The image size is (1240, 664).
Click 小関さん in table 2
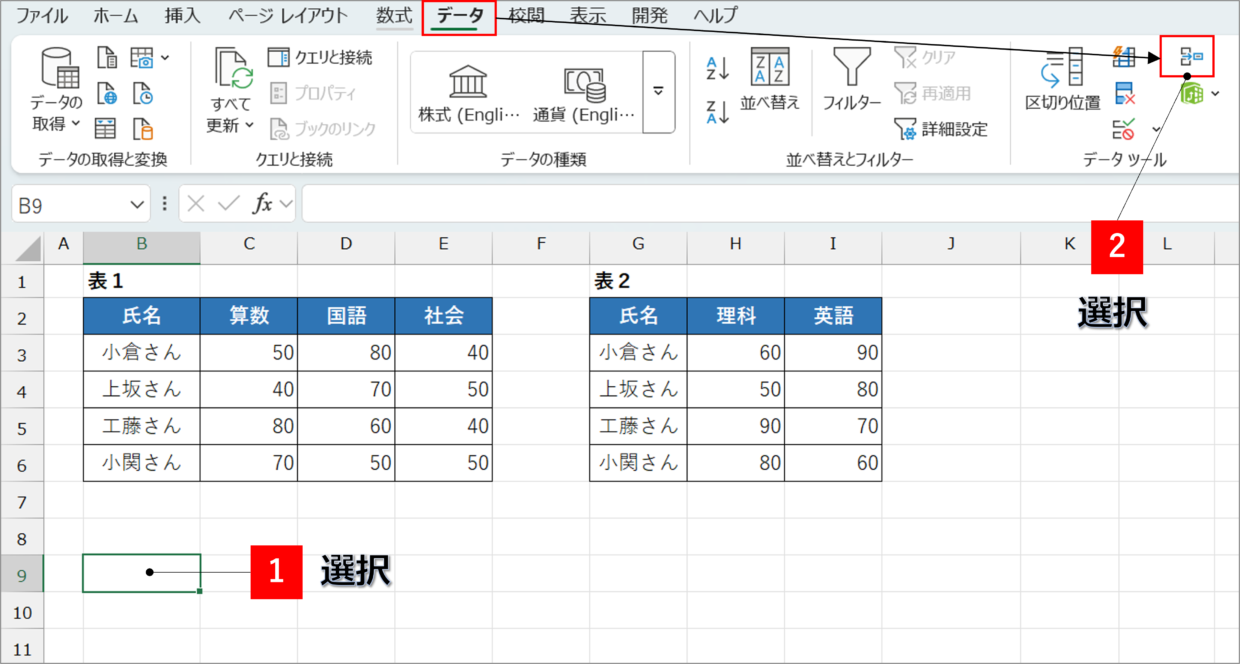point(638,463)
